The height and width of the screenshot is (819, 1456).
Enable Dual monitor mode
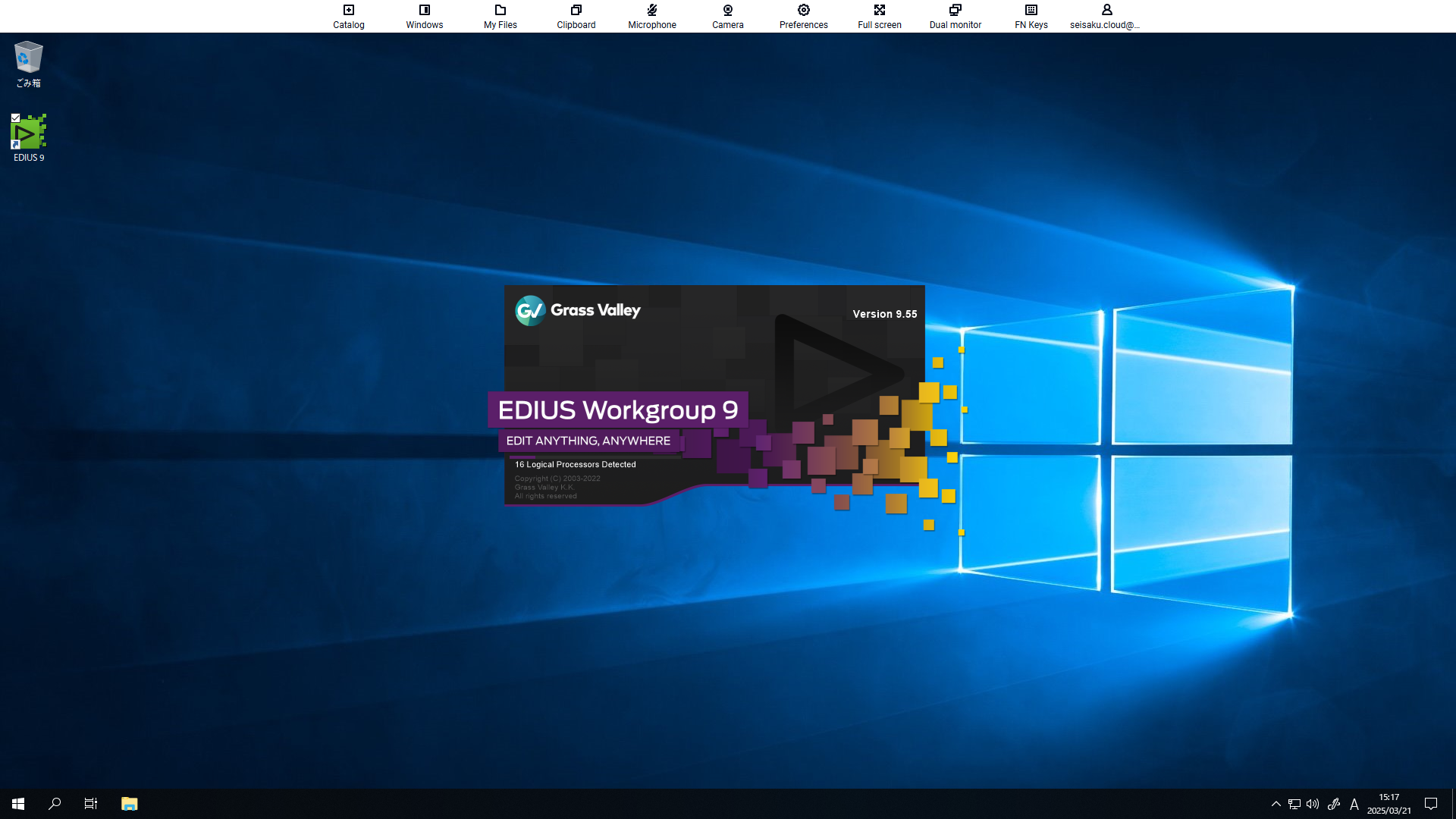(955, 16)
